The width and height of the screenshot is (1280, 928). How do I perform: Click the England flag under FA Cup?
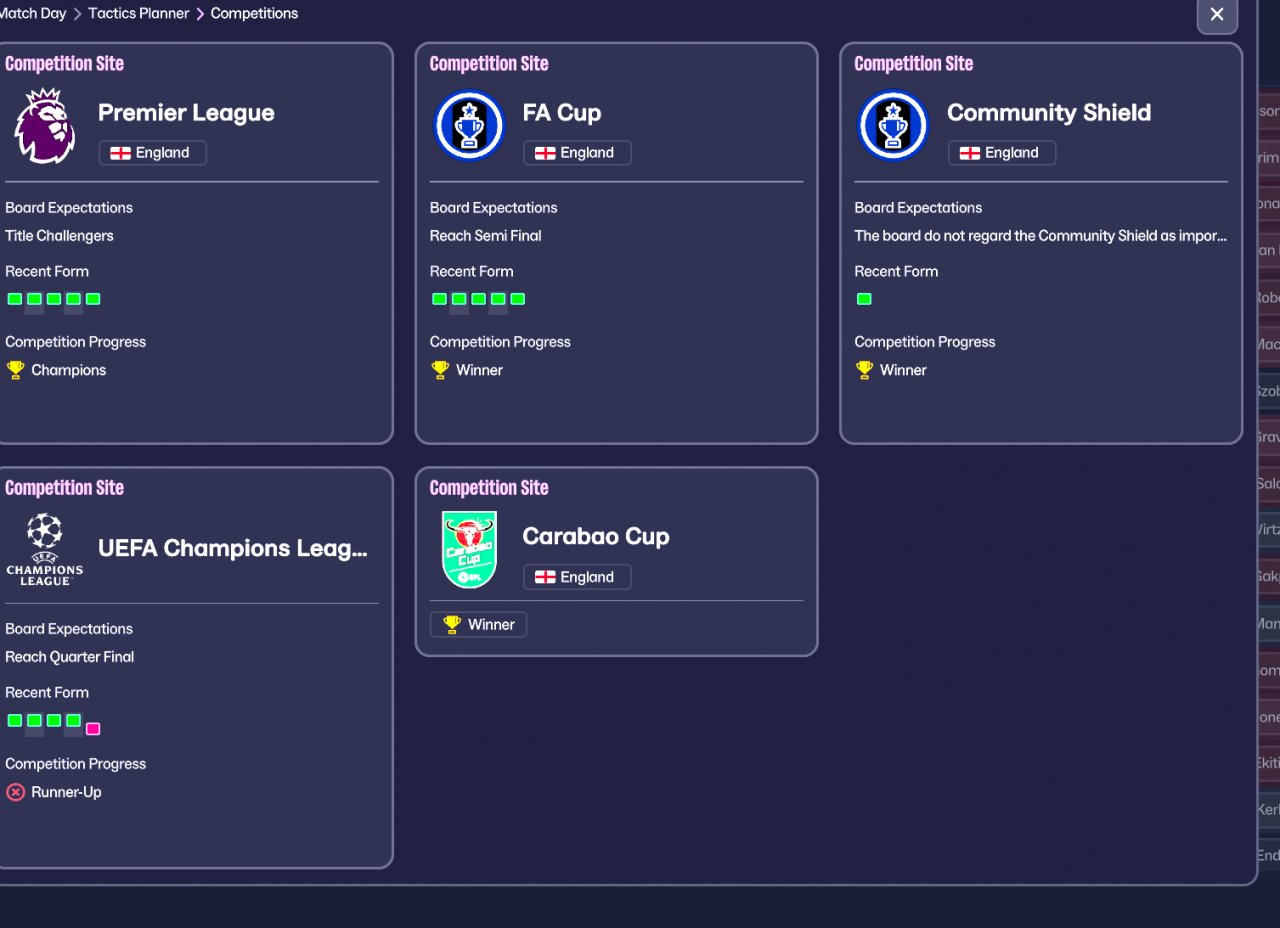[546, 153]
